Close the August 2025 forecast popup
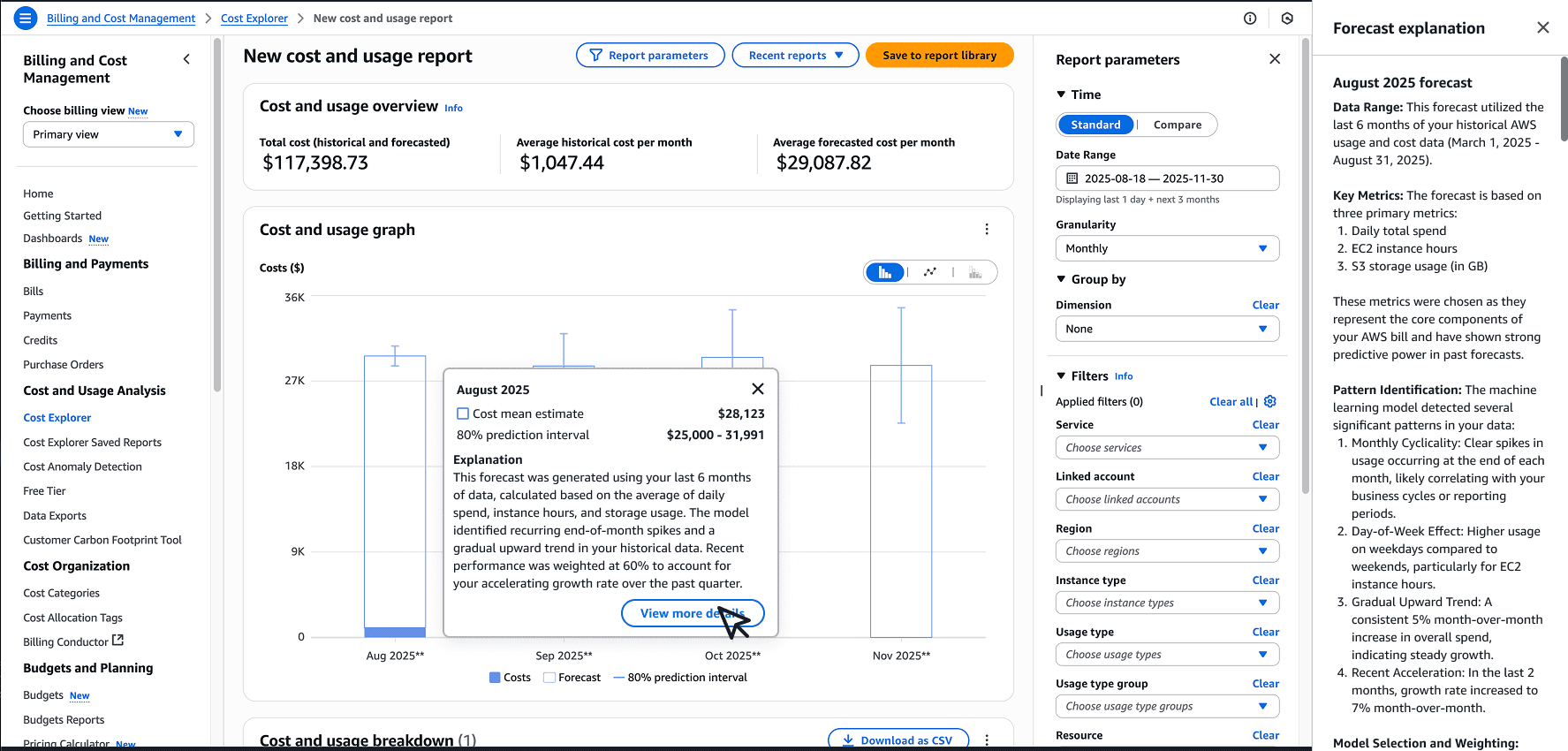 [758, 389]
